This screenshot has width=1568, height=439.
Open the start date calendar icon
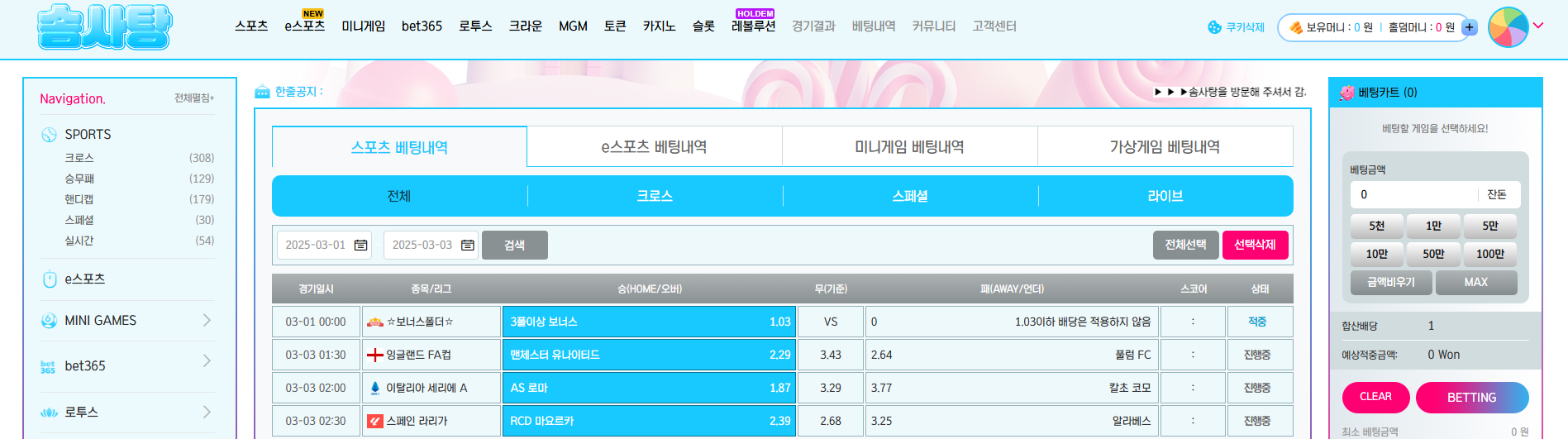pos(360,246)
